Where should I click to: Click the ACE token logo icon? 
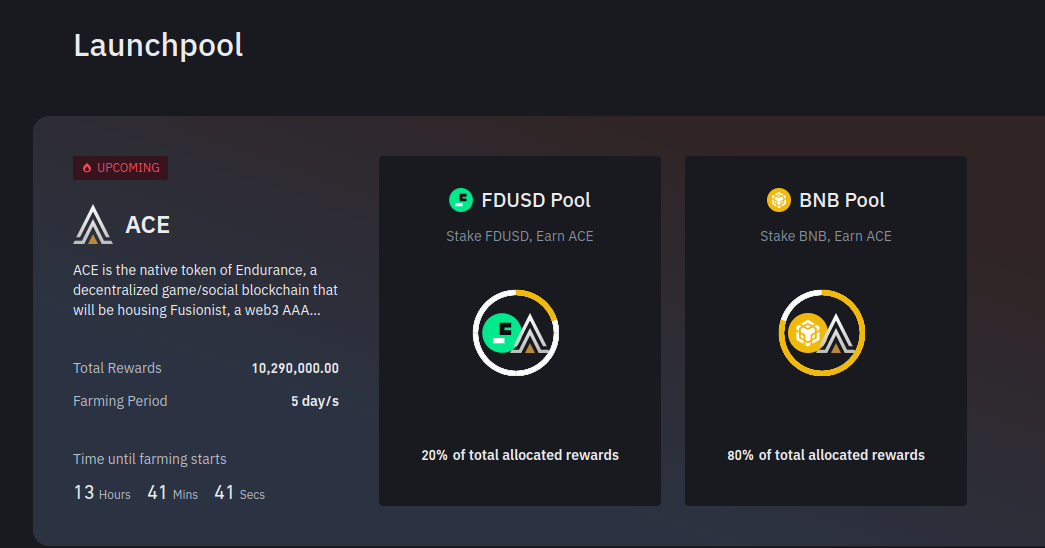[93, 225]
